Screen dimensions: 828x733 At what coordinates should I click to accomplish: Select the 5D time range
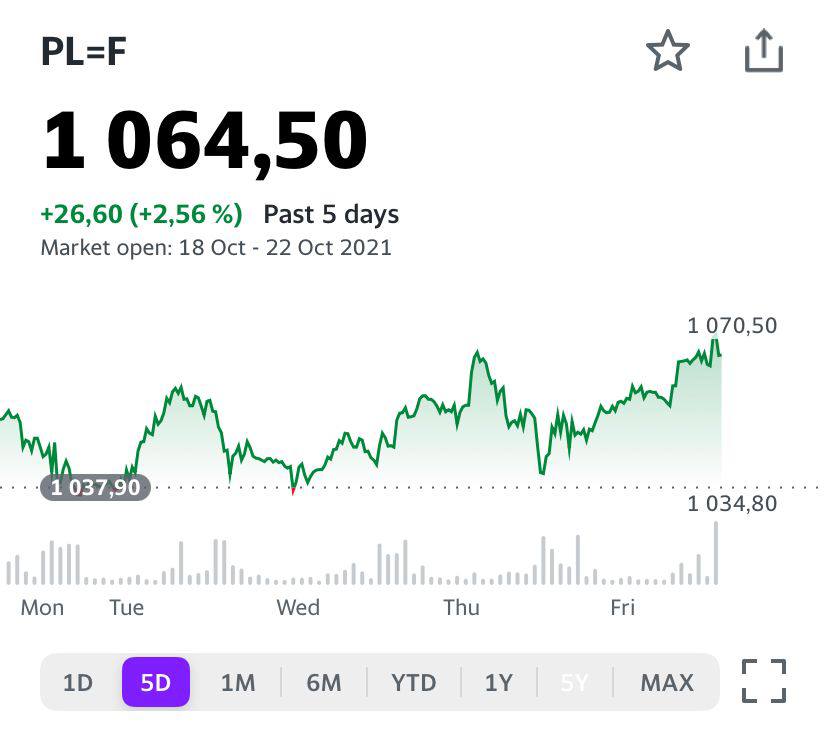tap(156, 683)
